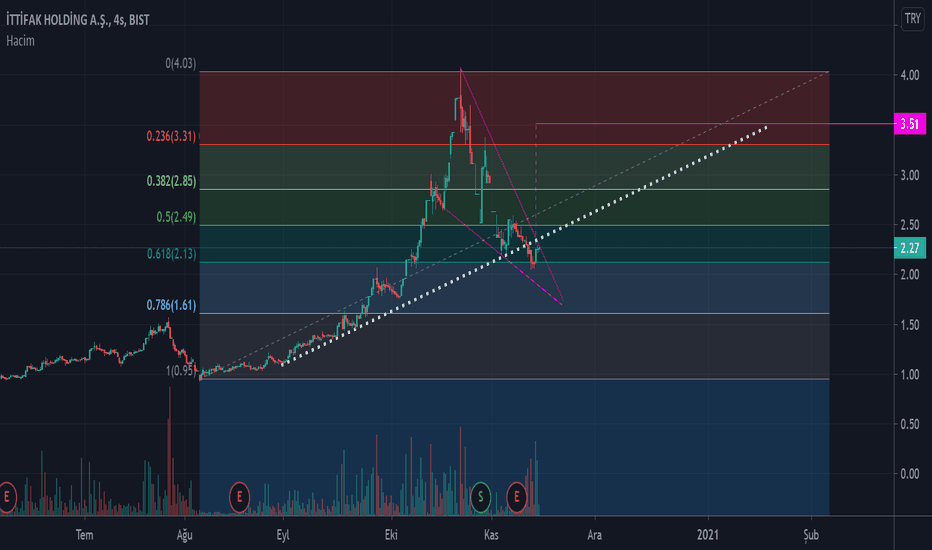The width and height of the screenshot is (932, 550).
Task: Click the Ağu month label on time axis
Action: point(184,535)
